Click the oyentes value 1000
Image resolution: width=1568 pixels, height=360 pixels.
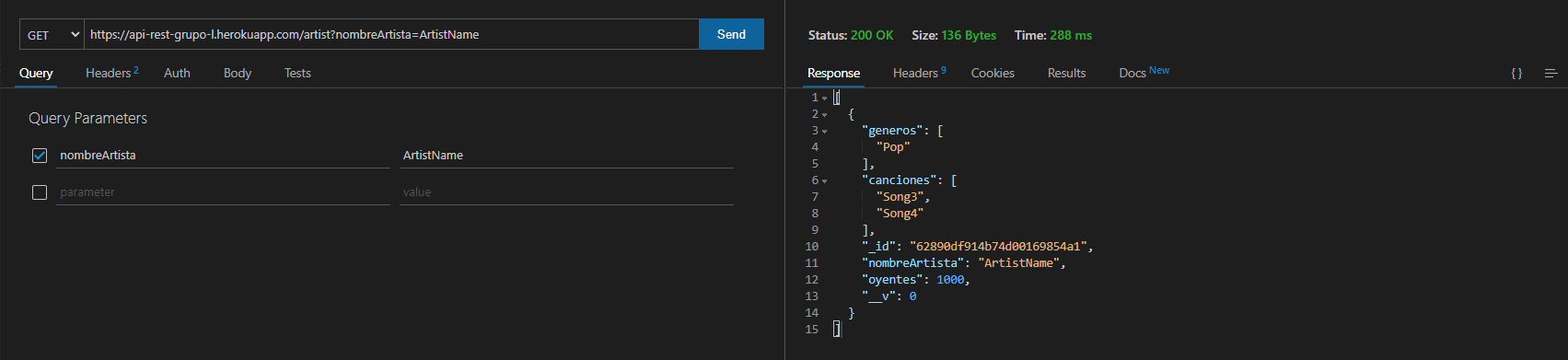tap(950, 279)
